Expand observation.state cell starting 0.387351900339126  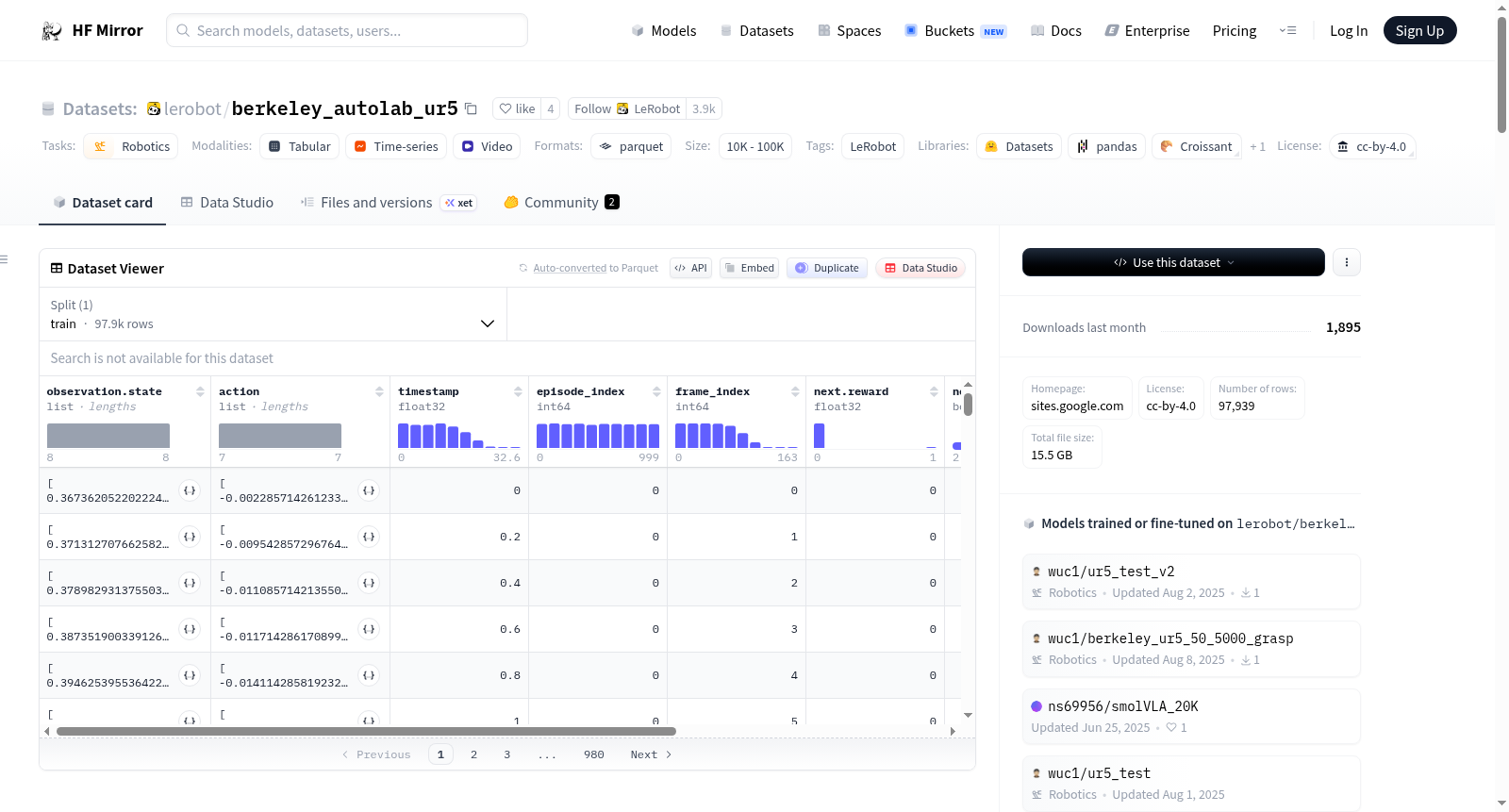pyautogui.click(x=190, y=629)
